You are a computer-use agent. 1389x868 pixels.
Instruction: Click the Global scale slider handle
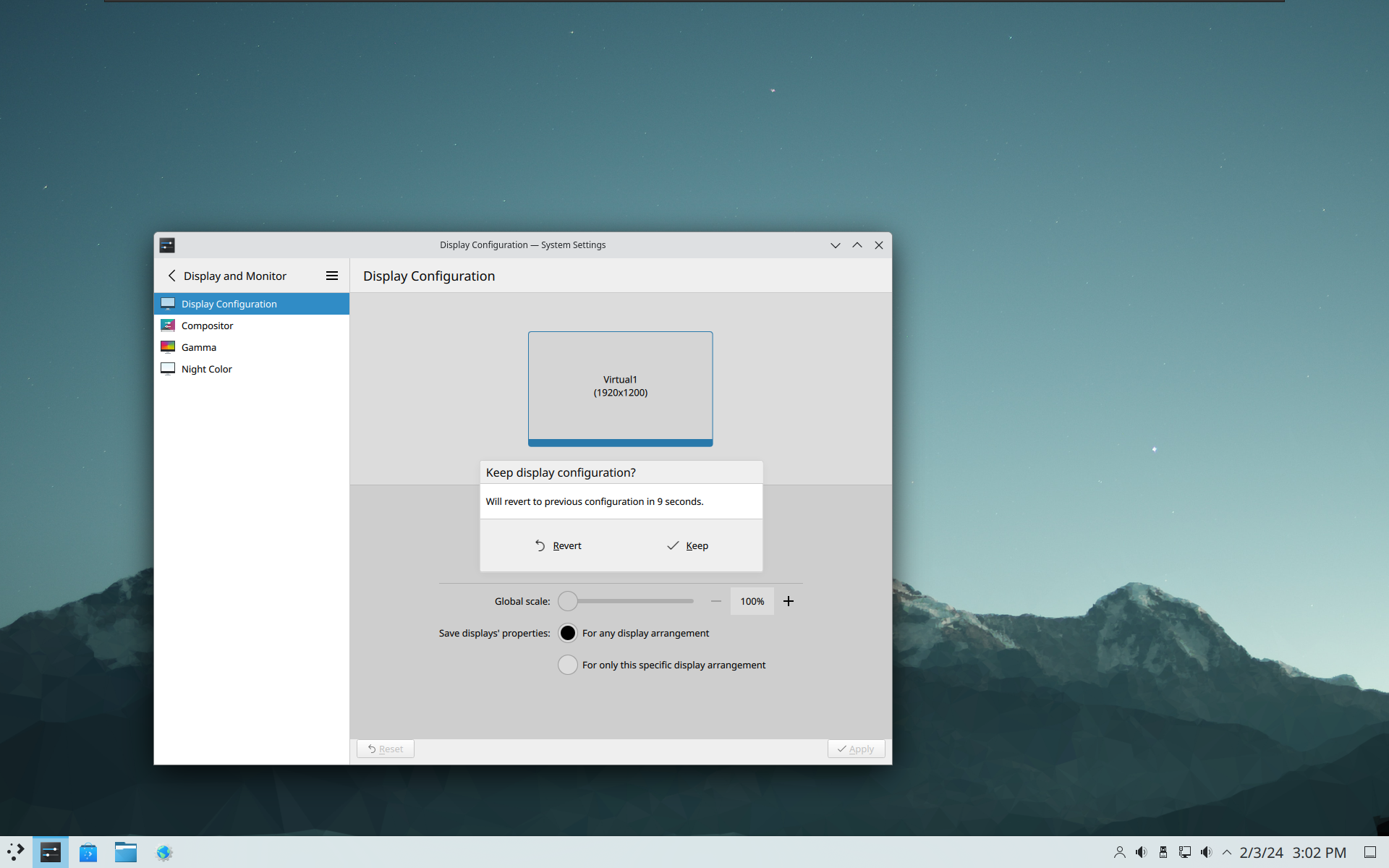click(568, 601)
